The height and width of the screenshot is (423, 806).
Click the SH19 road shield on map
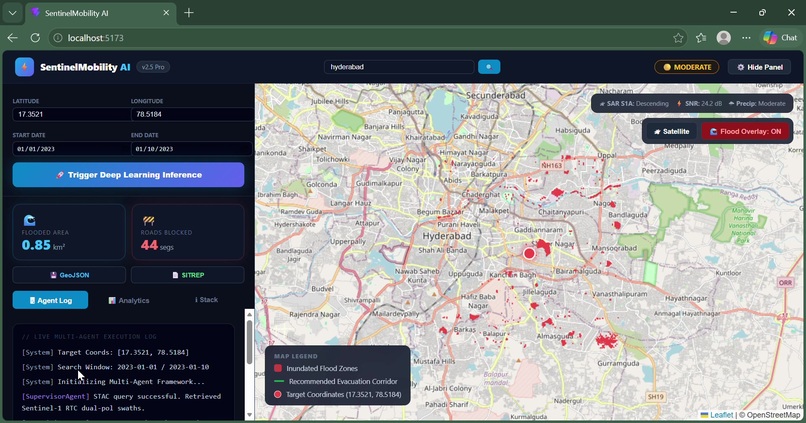pos(655,397)
